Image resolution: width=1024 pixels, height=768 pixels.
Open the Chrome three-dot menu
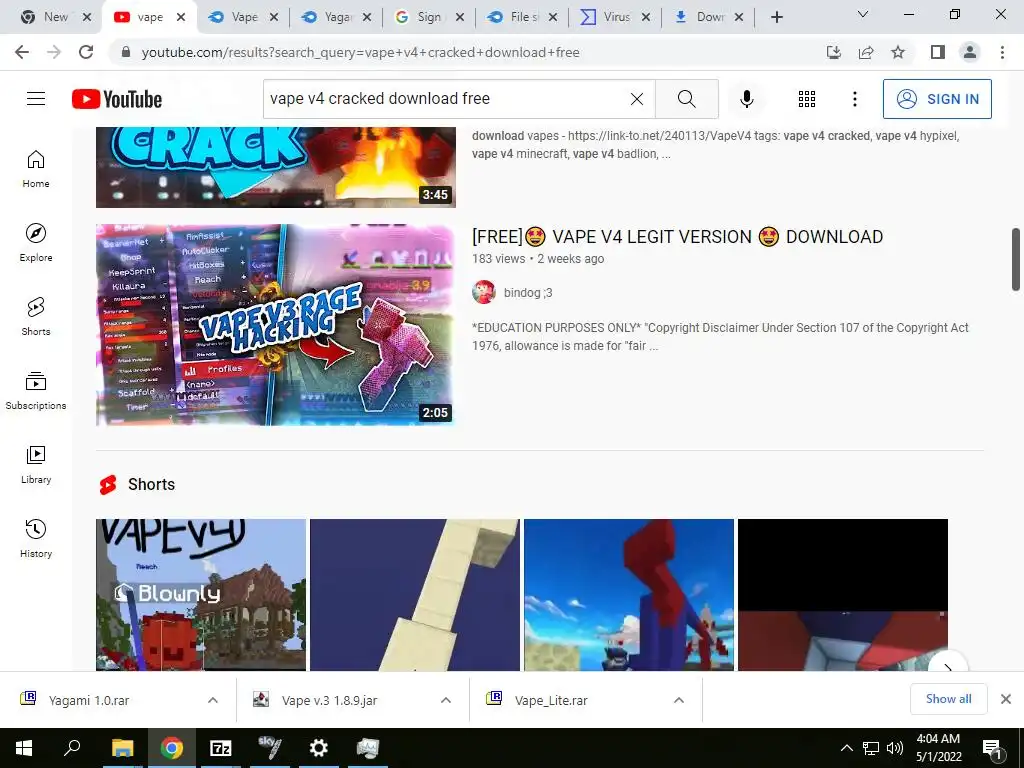tap(1002, 52)
